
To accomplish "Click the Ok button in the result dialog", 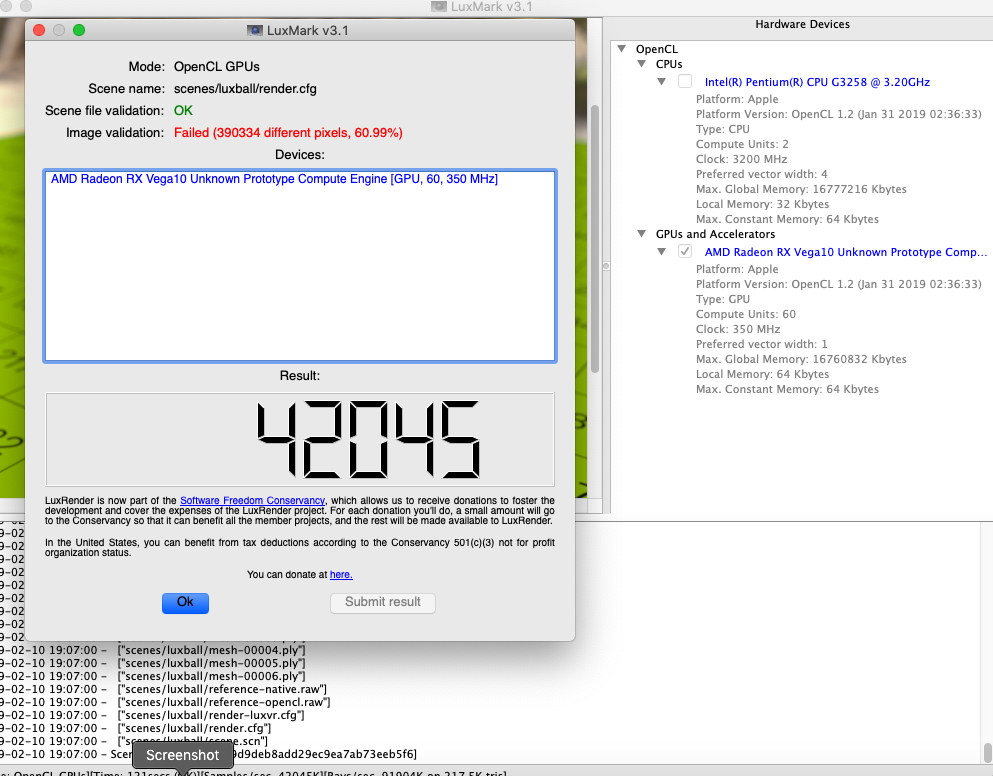I will 185,602.
